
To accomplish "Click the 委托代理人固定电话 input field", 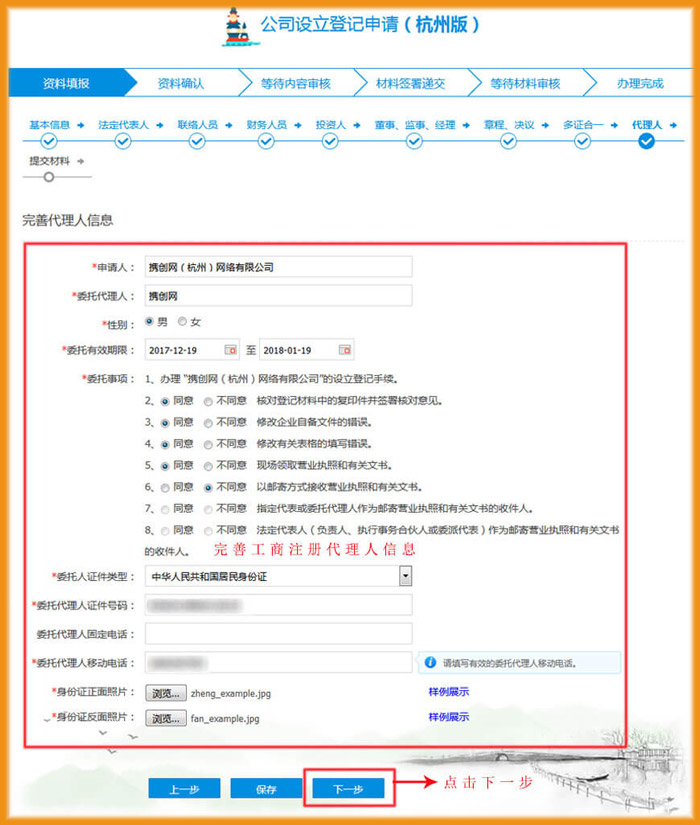I will point(278,633).
